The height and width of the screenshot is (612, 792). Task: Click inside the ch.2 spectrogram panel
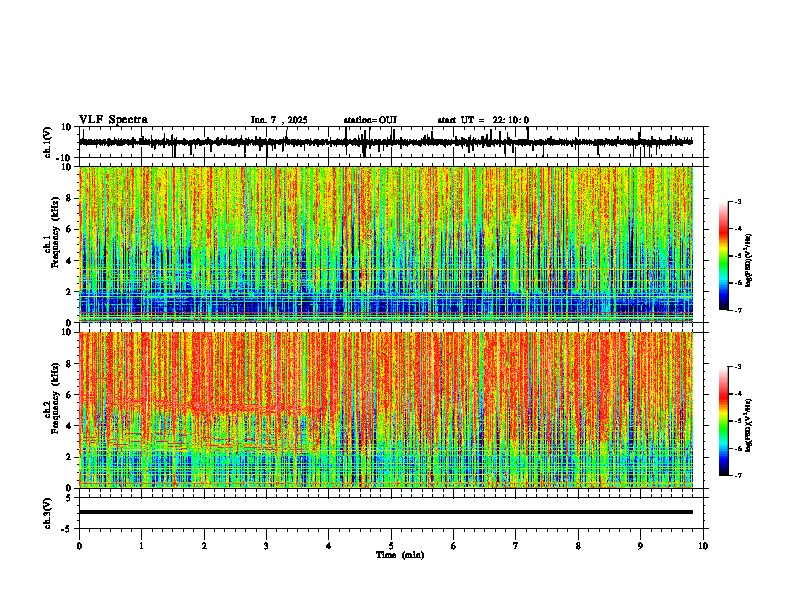(x=386, y=410)
